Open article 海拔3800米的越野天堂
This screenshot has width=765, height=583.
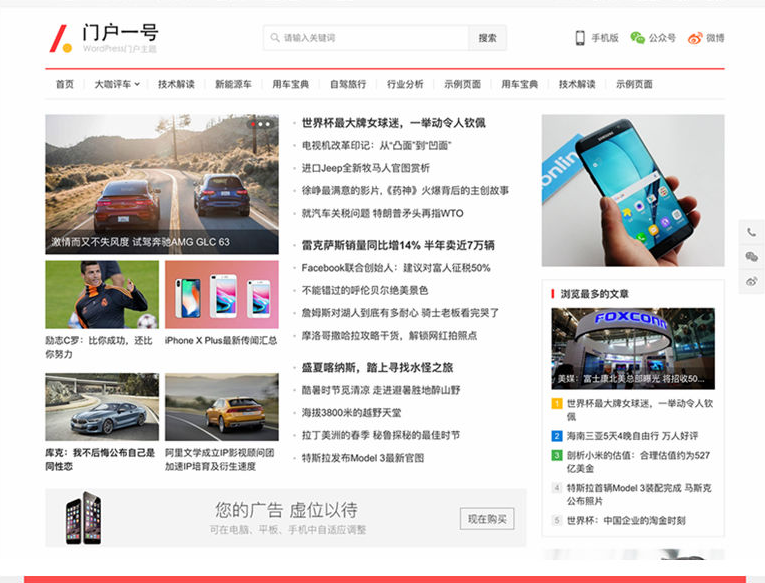coord(351,413)
